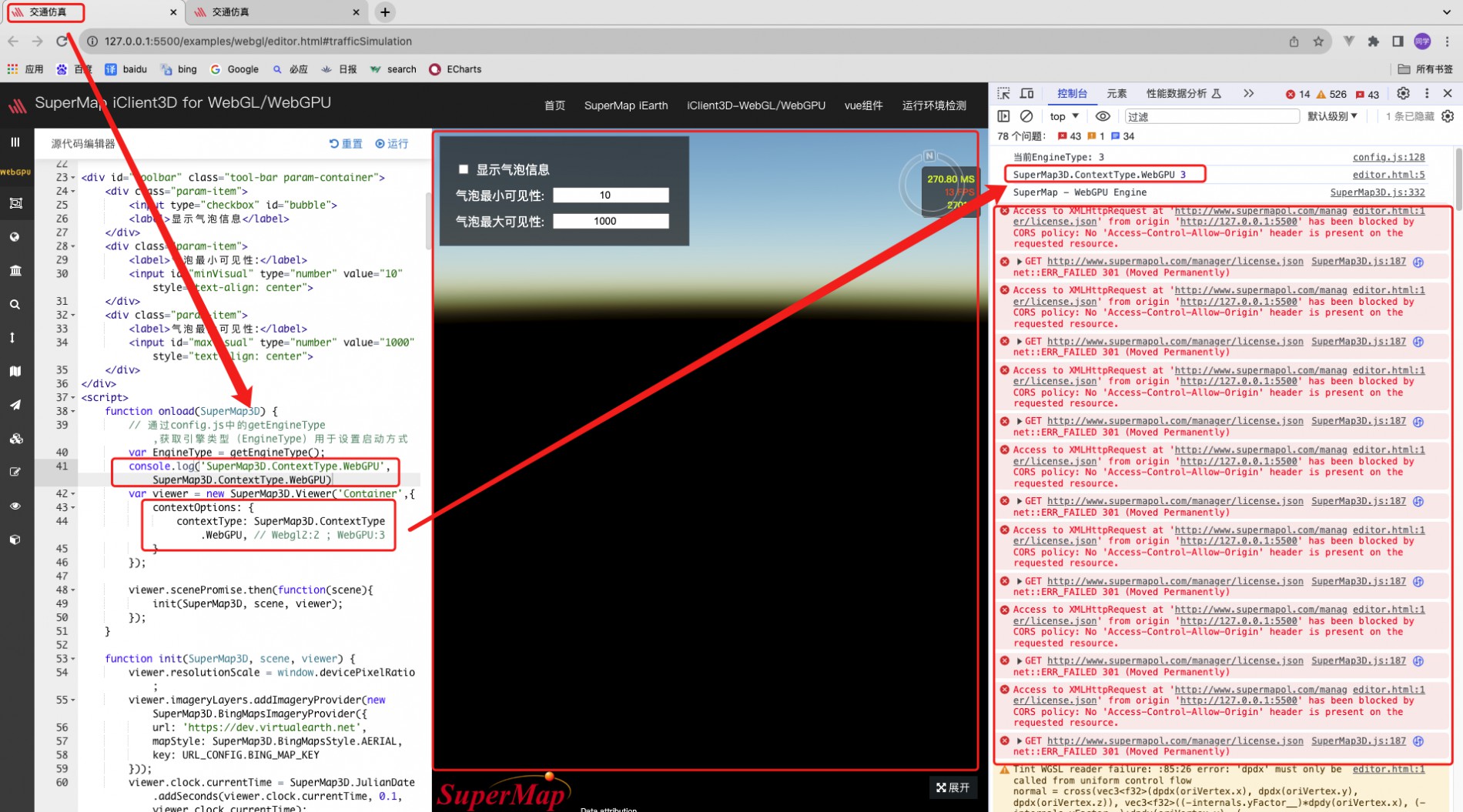Image resolution: width=1463 pixels, height=812 pixels.
Task: Open the globe category in sidebar
Action: (15, 237)
